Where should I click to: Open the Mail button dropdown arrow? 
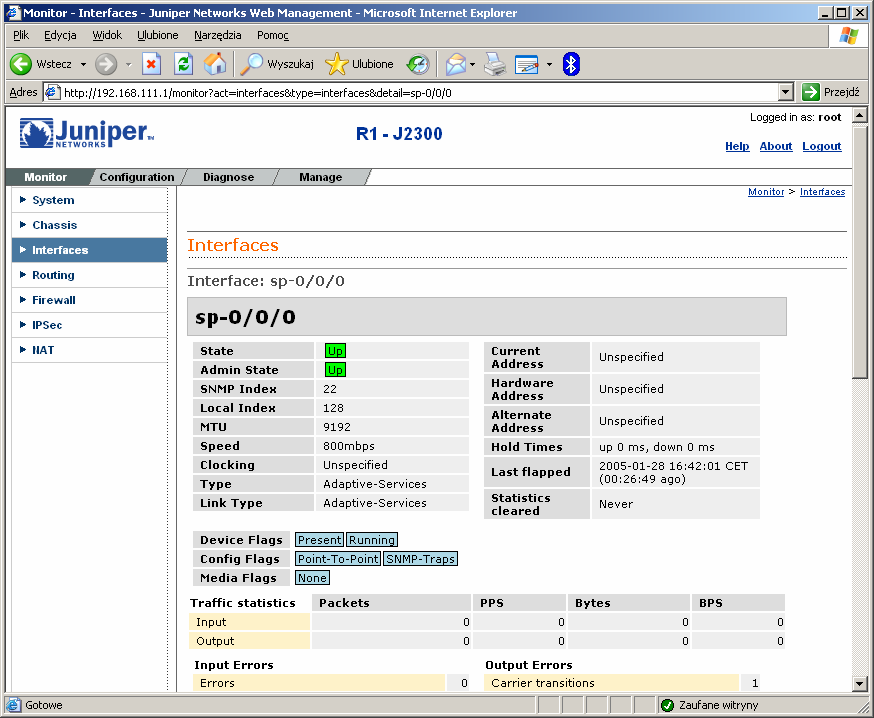pos(473,65)
